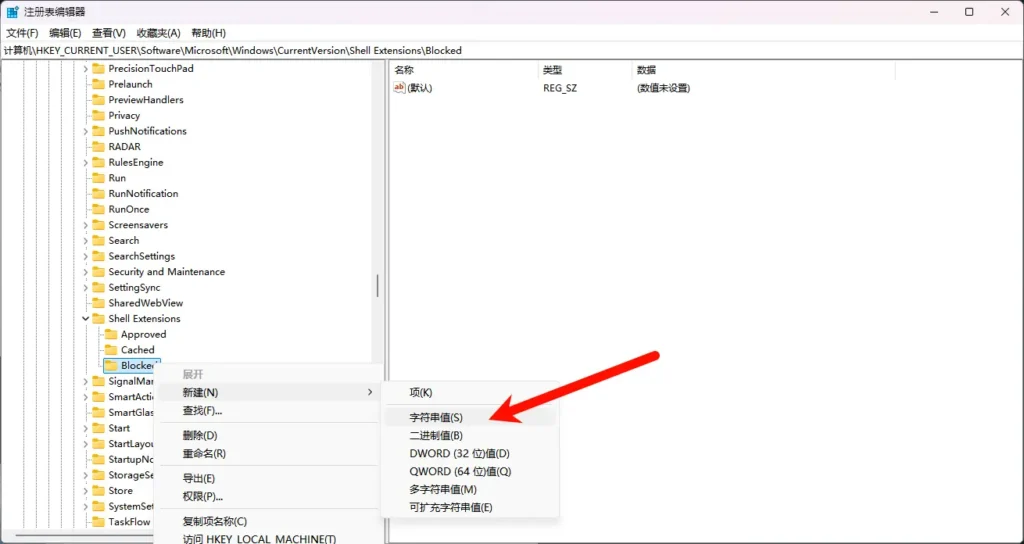
Task: Click the Approved folder icon
Action: [x=110, y=335]
